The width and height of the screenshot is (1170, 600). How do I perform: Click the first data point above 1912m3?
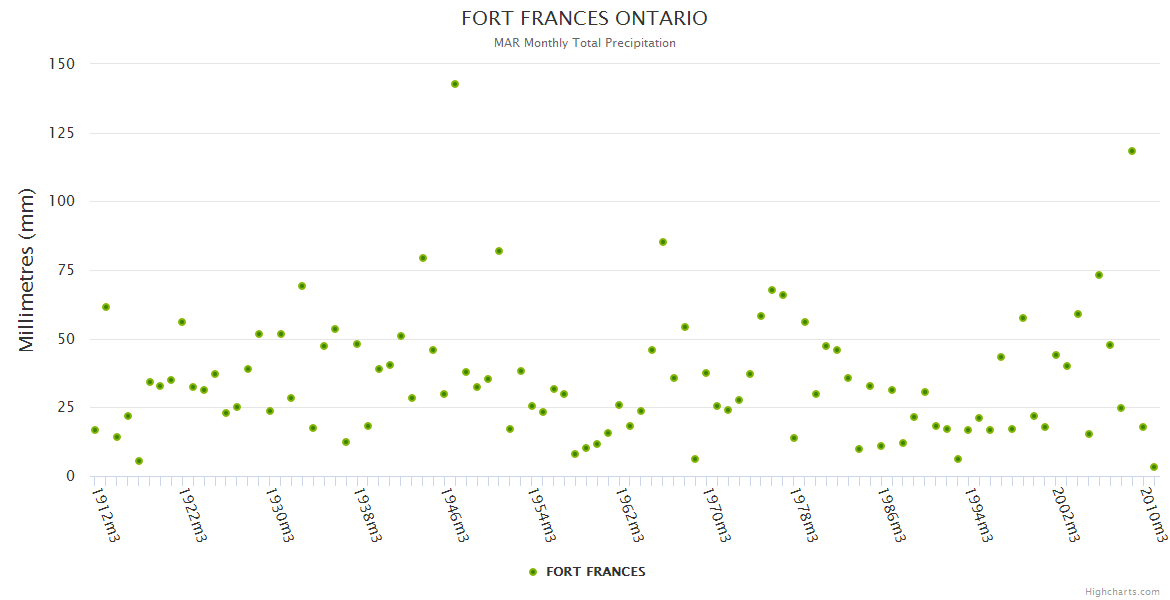point(95,430)
